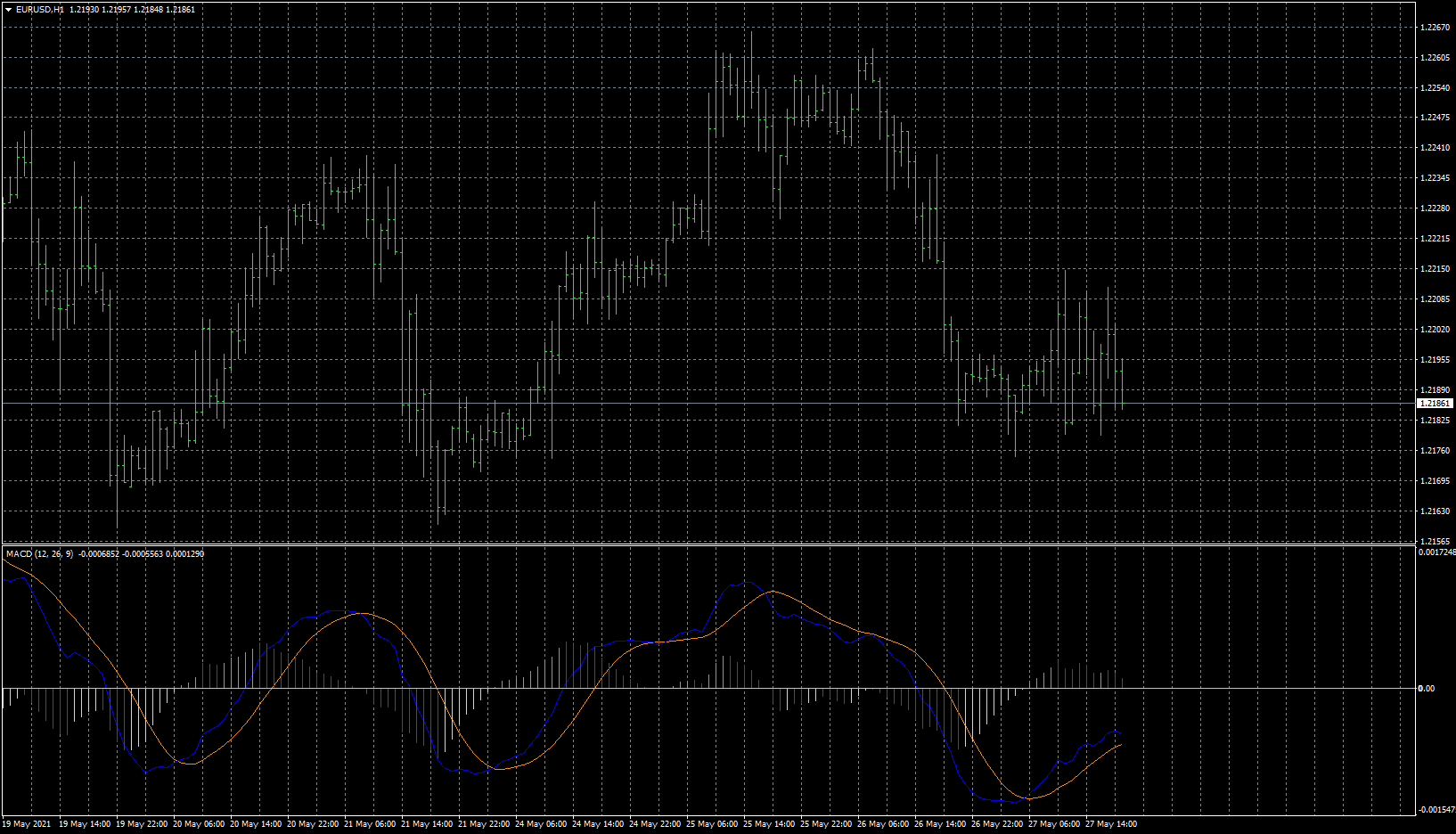Click price axis label 1.22540
The height and width of the screenshot is (834, 1456).
pos(1435,88)
